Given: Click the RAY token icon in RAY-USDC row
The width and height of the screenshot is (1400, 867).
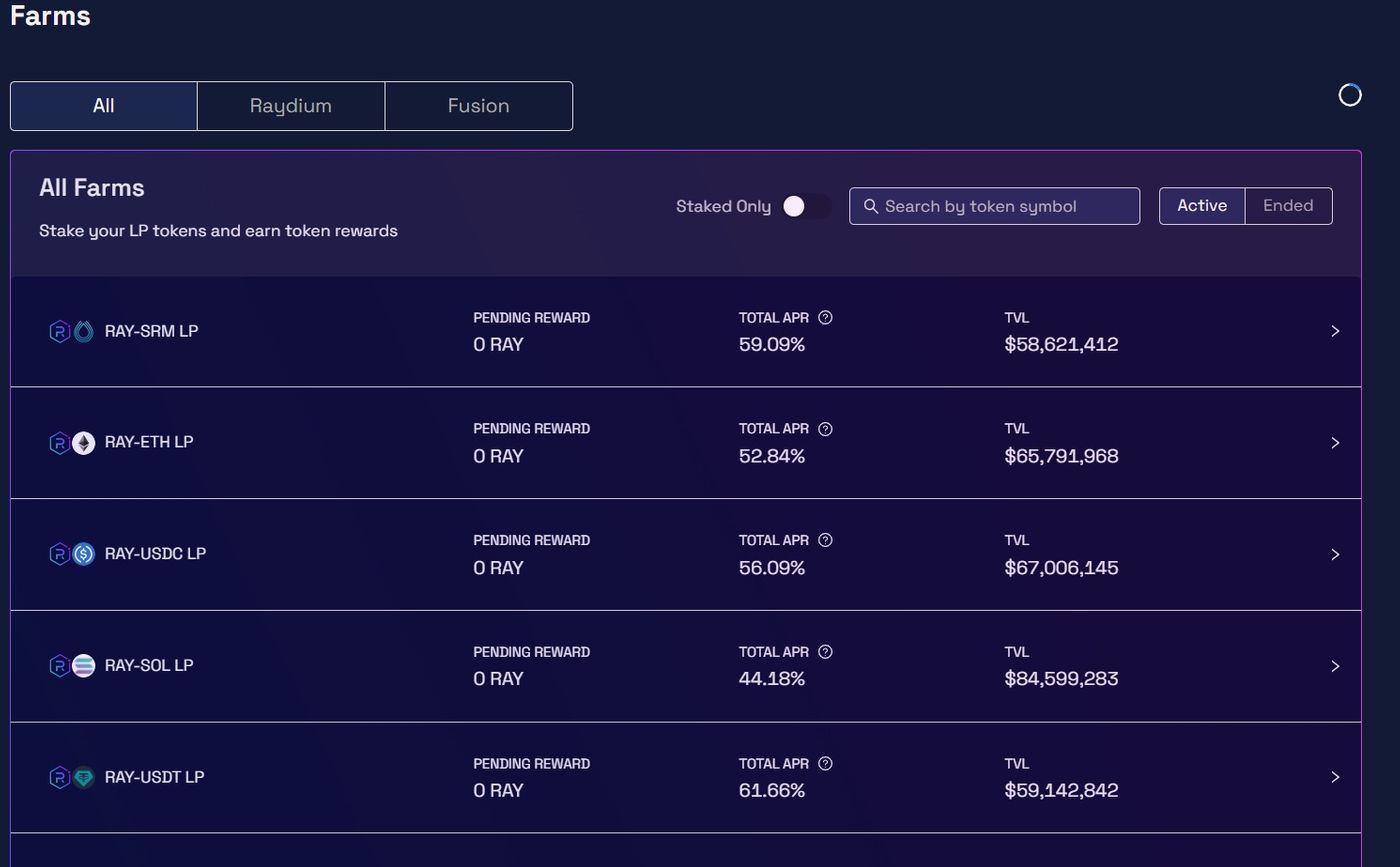Looking at the screenshot, I should pos(60,554).
